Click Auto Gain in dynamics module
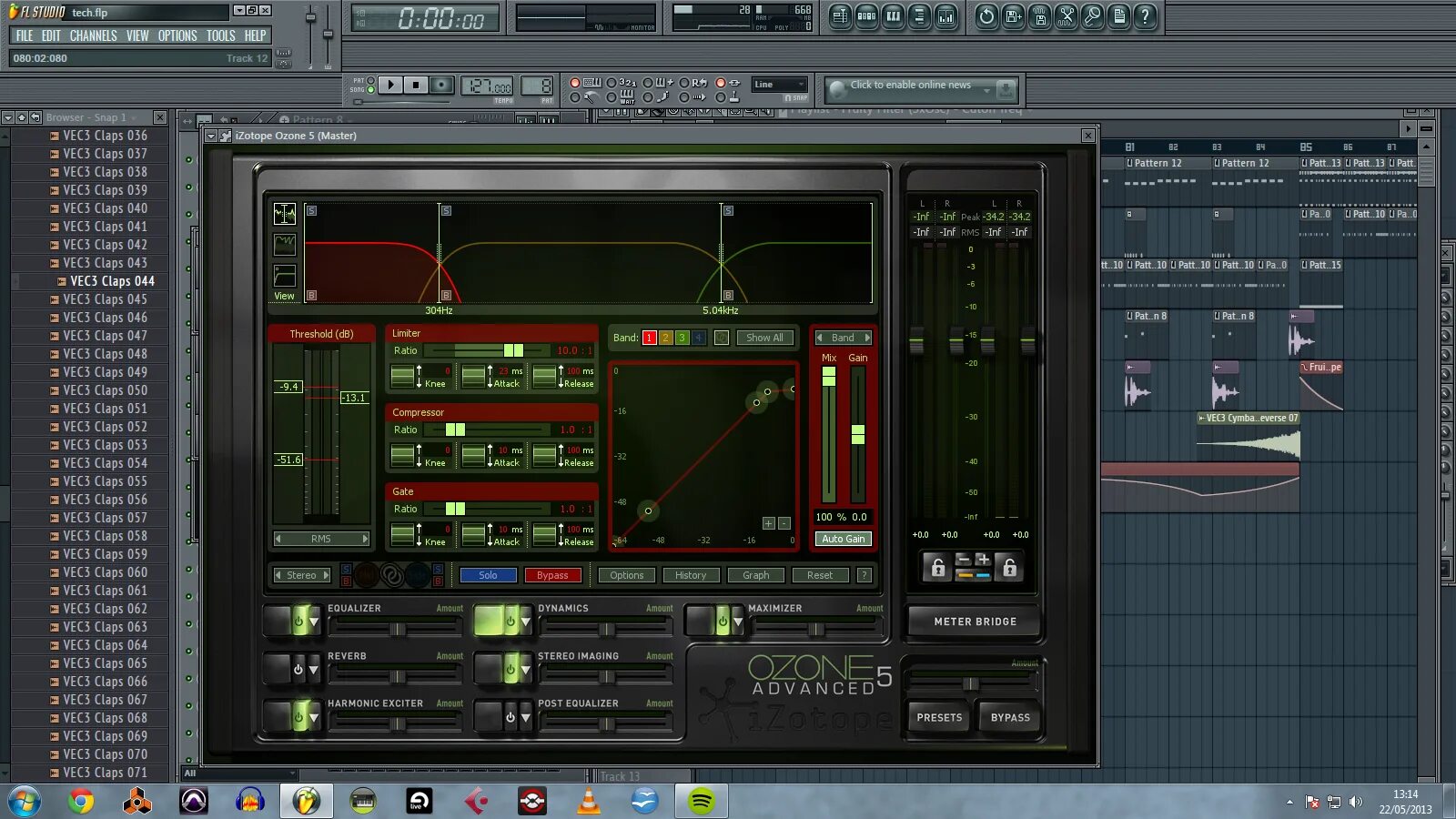1456x819 pixels. (x=844, y=539)
